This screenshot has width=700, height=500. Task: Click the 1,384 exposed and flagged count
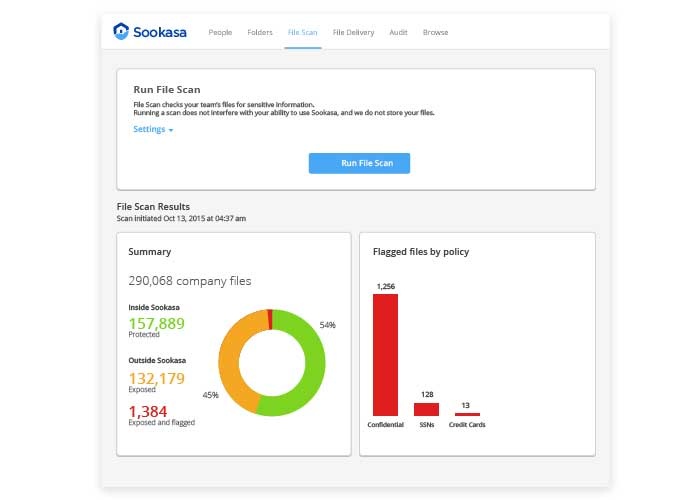click(x=148, y=412)
